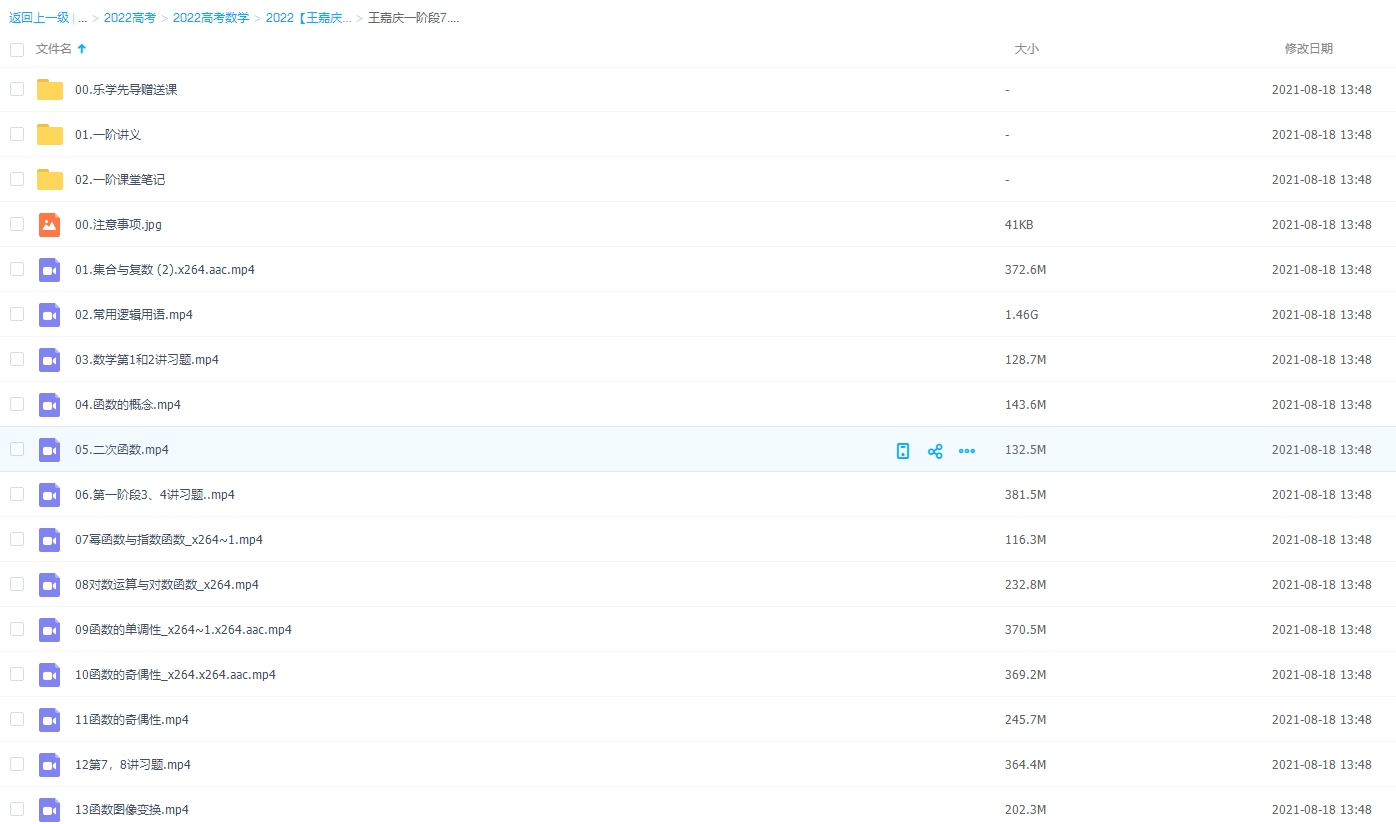Click the image icon of 00.注意事项.jpg
1396x824 pixels.
point(50,225)
